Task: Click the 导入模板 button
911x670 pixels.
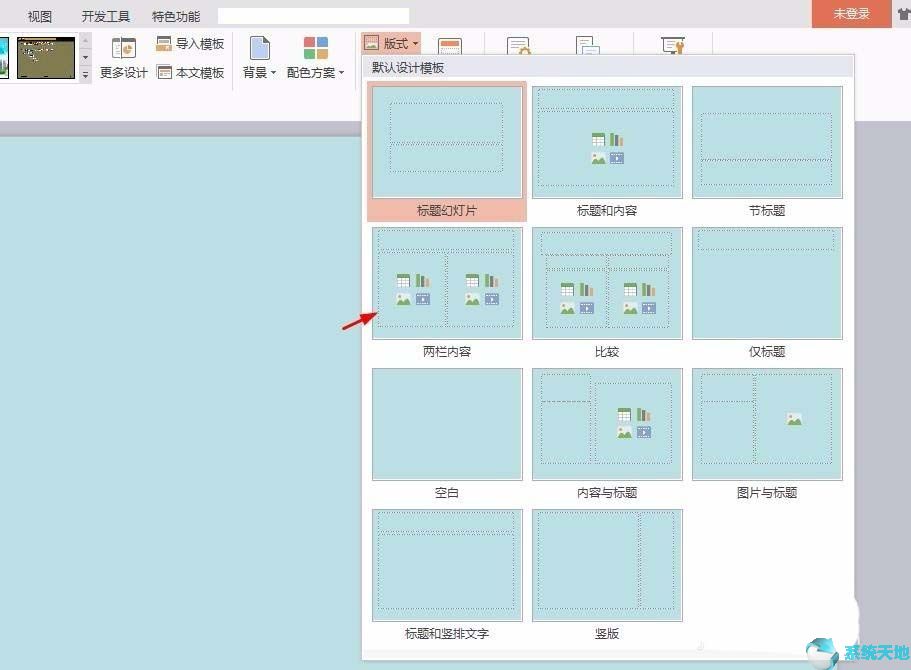Action: tap(190, 43)
